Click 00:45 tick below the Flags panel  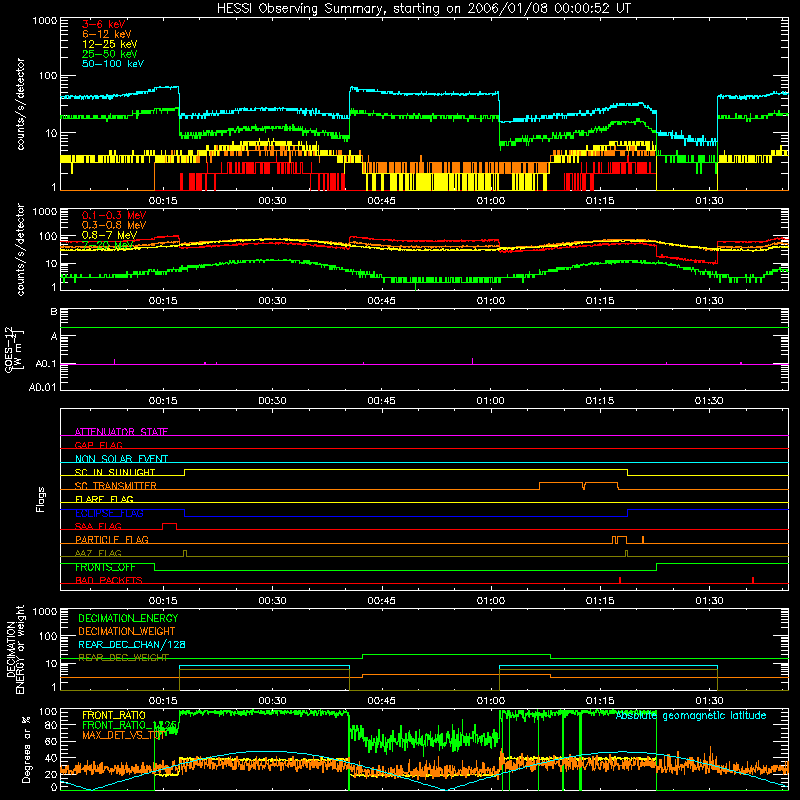pyautogui.click(x=381, y=601)
